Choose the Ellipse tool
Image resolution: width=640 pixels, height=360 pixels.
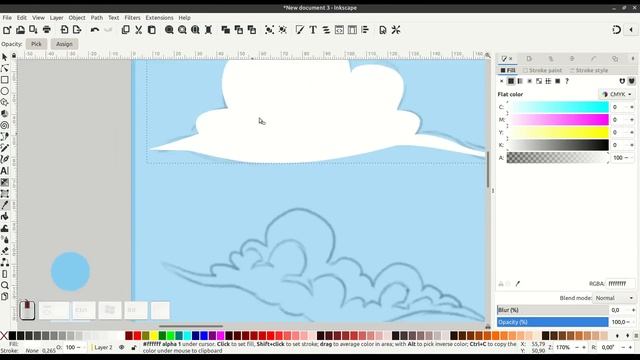tap(4, 91)
